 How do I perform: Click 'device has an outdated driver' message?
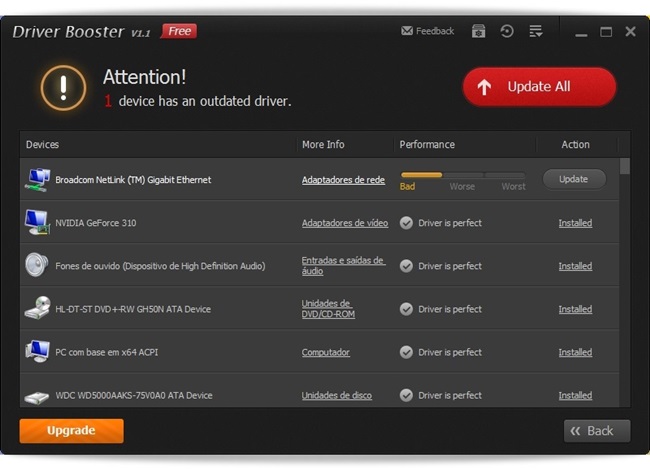[205, 101]
